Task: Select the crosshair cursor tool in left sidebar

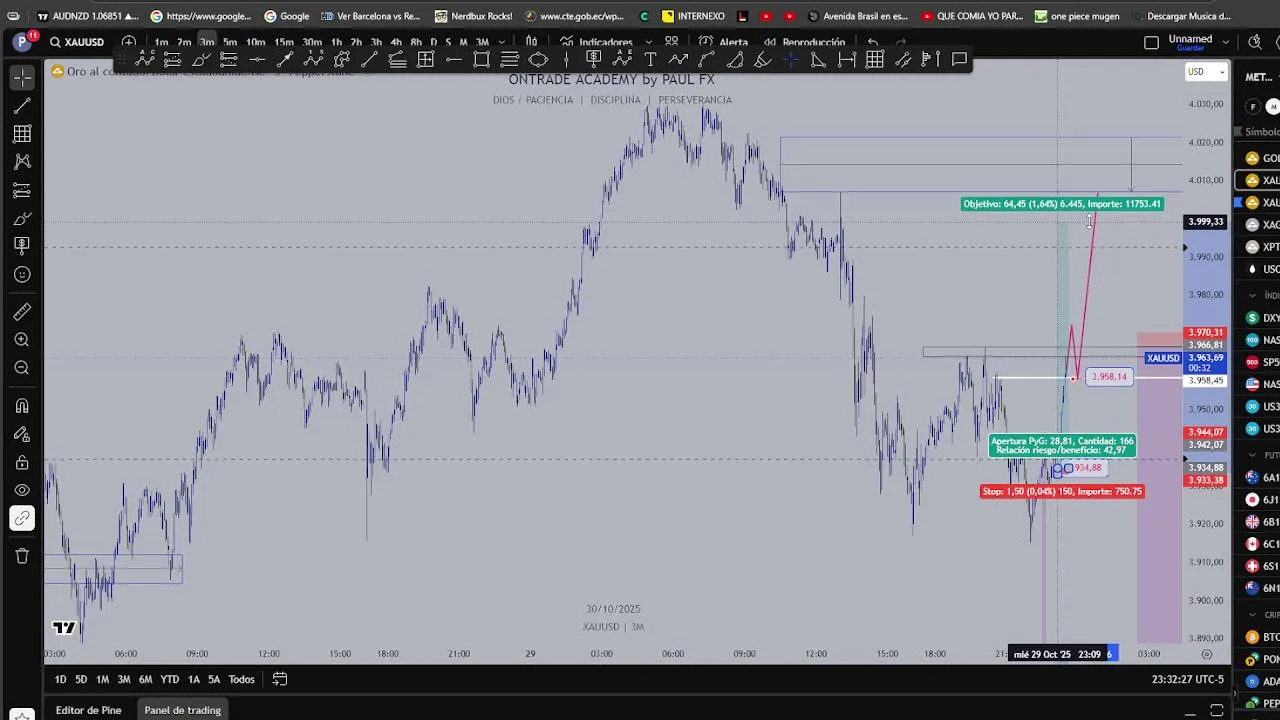Action: tap(22, 77)
